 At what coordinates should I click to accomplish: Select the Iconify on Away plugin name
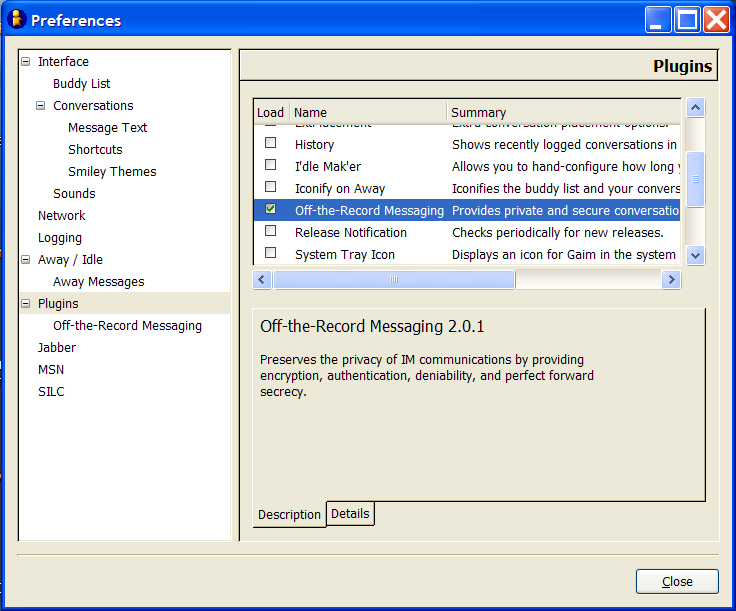click(340, 189)
